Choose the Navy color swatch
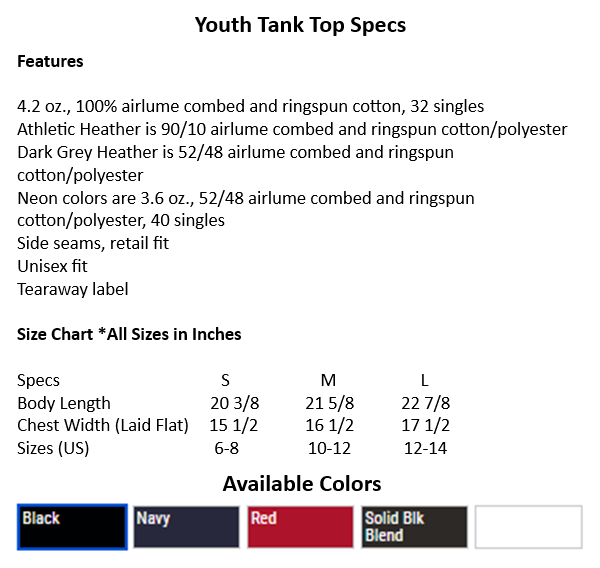Viewport: 600px width, 568px height. pos(186,527)
